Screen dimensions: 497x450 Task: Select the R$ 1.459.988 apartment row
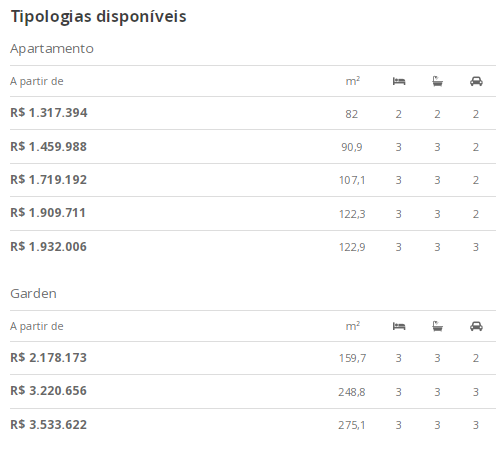click(253, 147)
